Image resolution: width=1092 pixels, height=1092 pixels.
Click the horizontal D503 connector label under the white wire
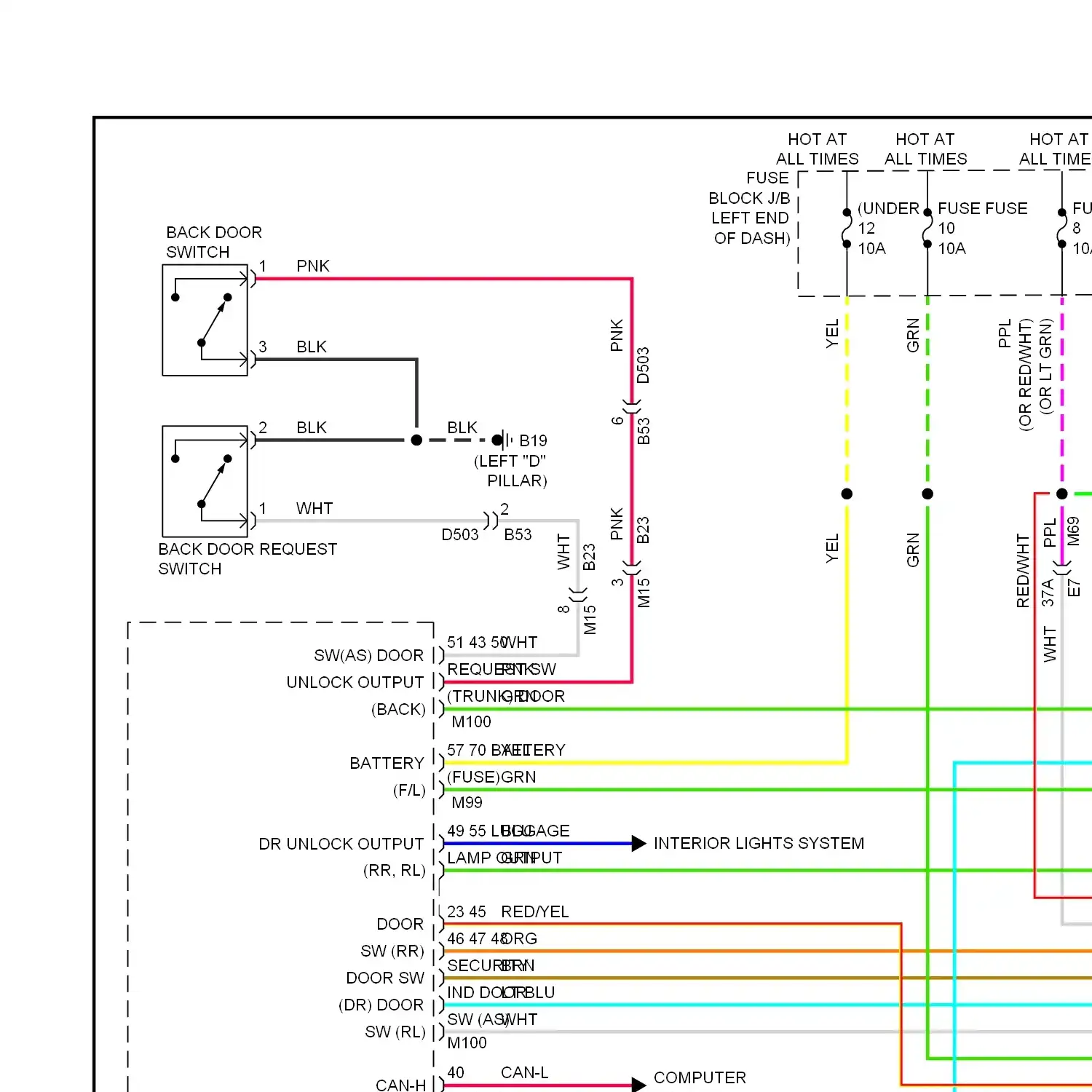[x=460, y=534]
